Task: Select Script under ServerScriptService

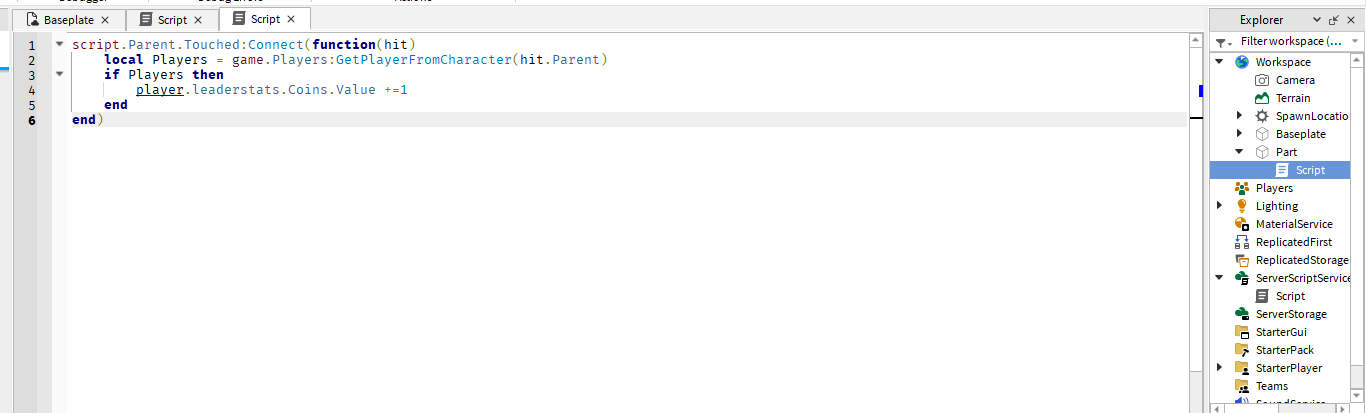Action: [1289, 296]
